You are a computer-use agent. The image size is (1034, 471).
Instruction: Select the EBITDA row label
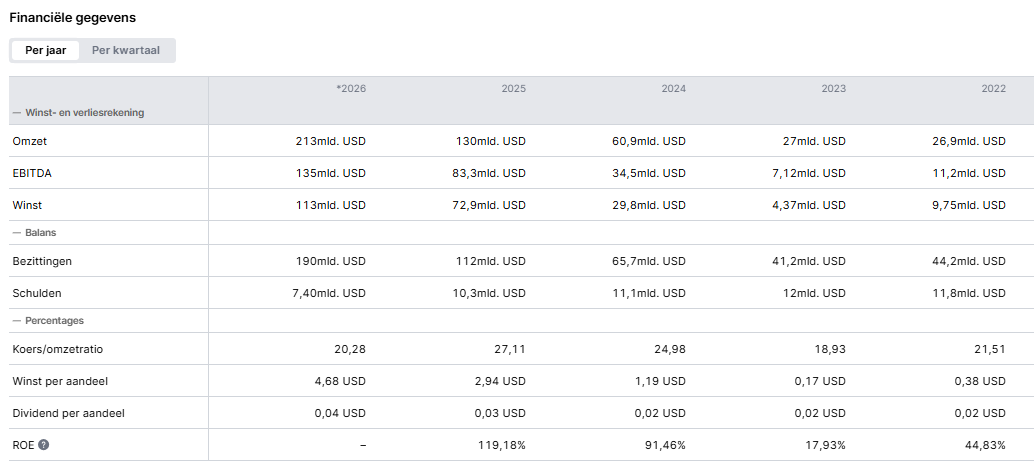point(31,173)
